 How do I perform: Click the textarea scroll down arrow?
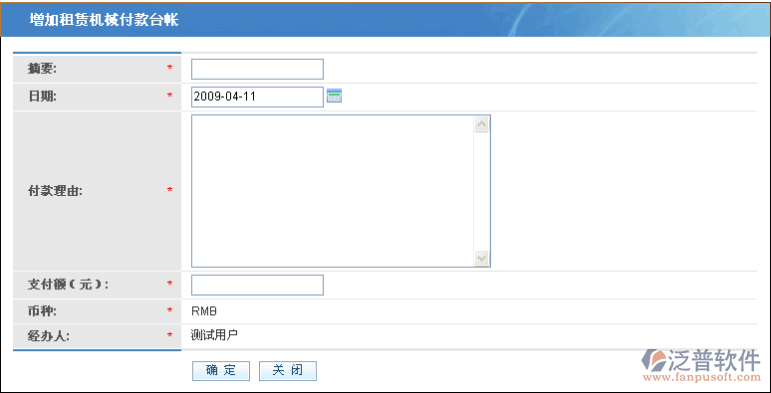coord(481,258)
